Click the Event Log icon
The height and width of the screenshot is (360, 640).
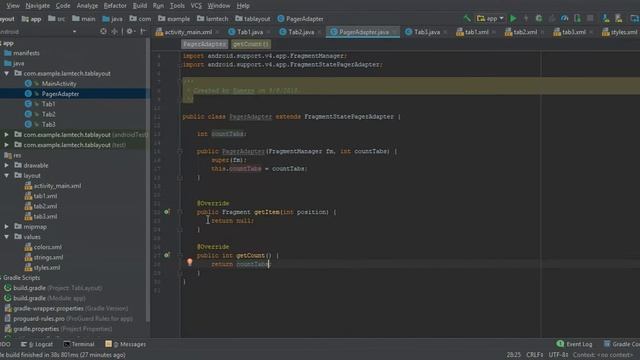[x=560, y=344]
